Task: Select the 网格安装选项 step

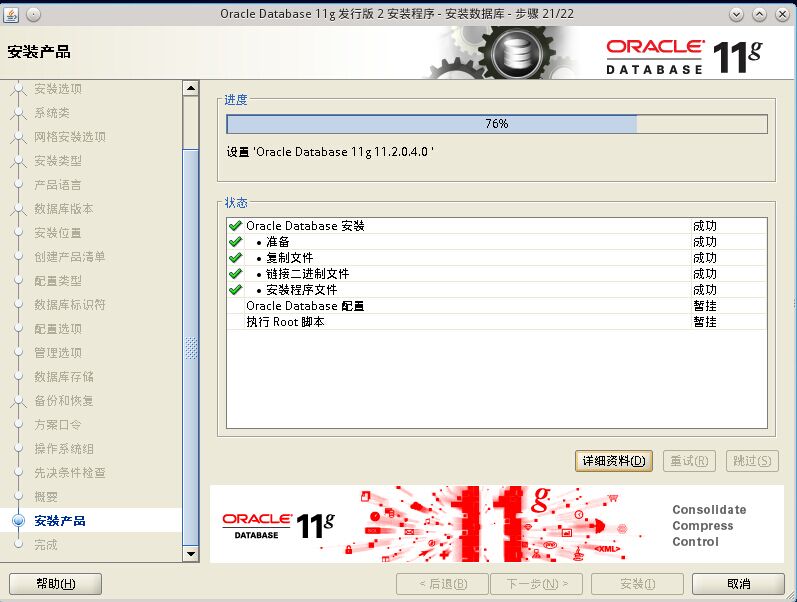Action: (70, 136)
